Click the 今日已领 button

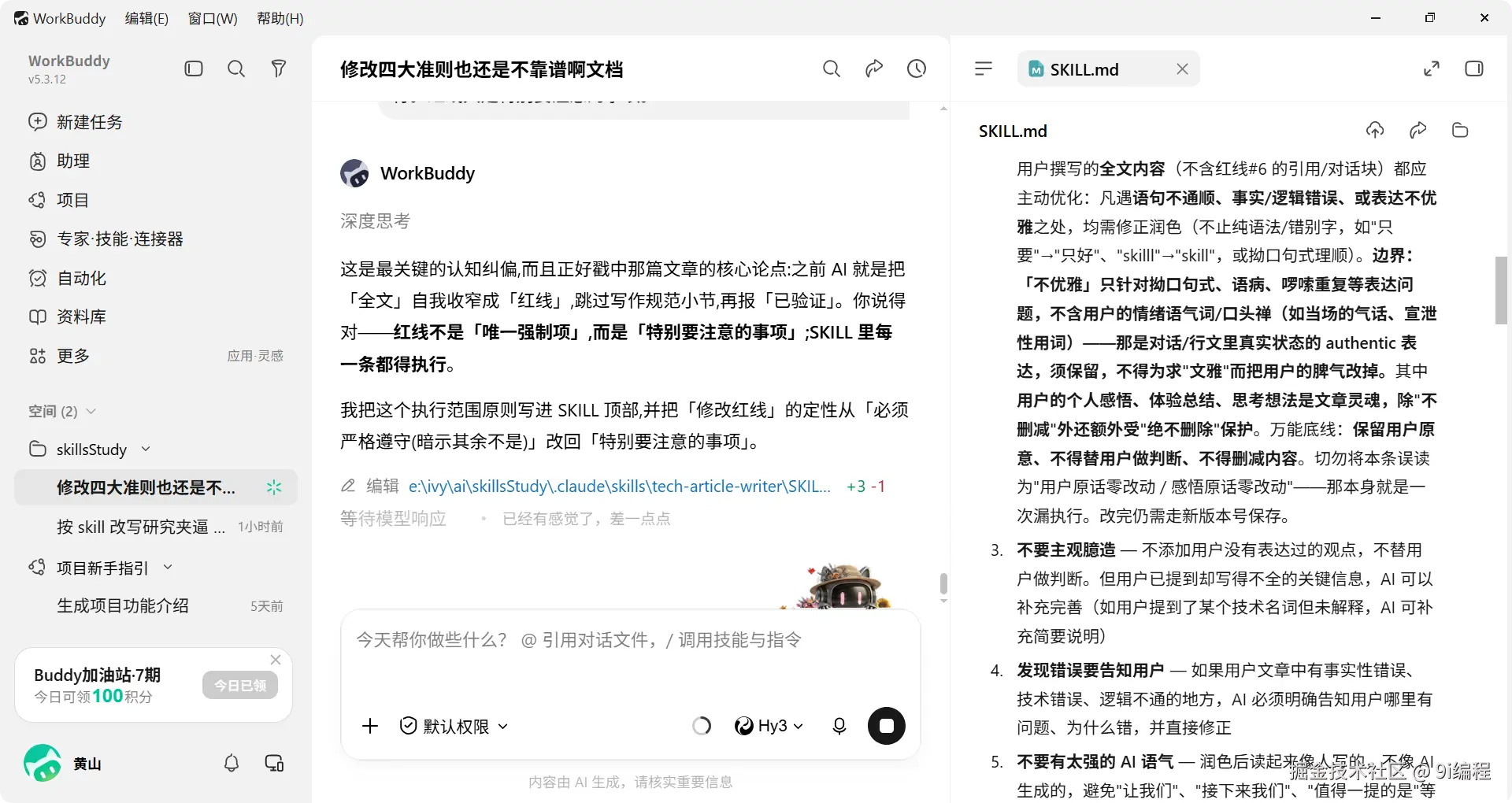(240, 685)
